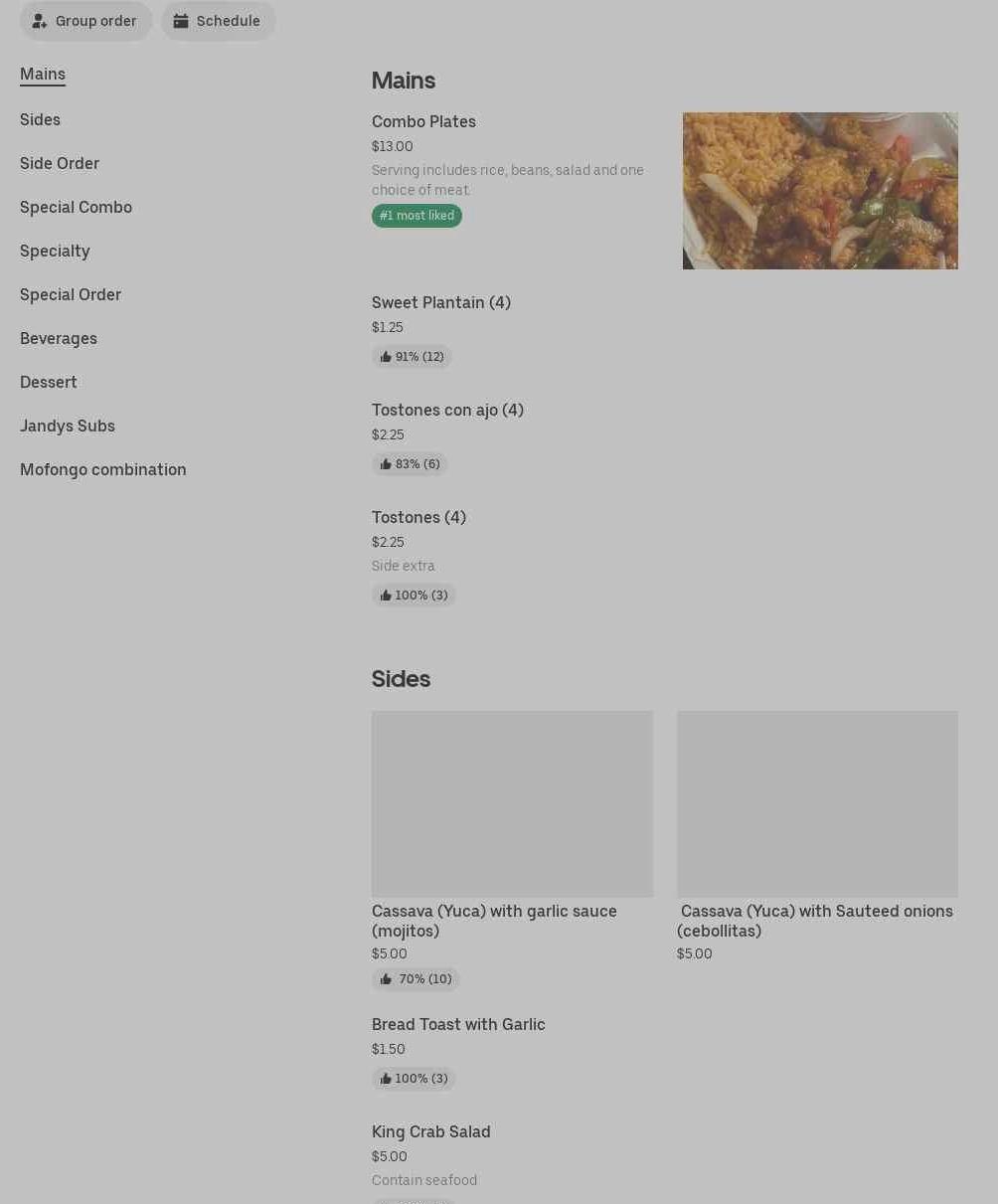This screenshot has height=1204, width=998.
Task: Click thumbs-up icon on Tostones con ajo rating
Action: point(386,464)
